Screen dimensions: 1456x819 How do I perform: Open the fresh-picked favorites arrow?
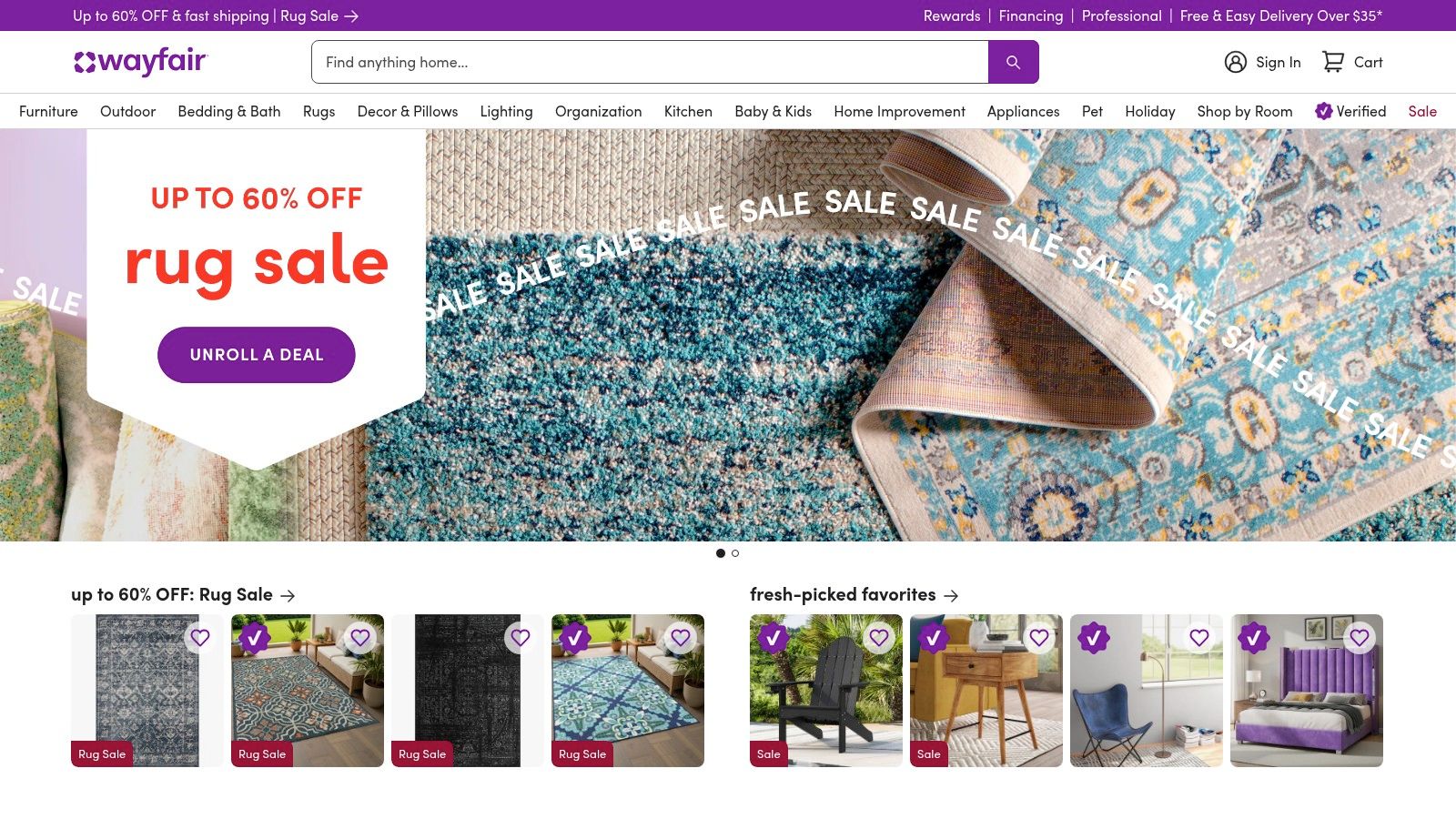pyautogui.click(x=952, y=595)
